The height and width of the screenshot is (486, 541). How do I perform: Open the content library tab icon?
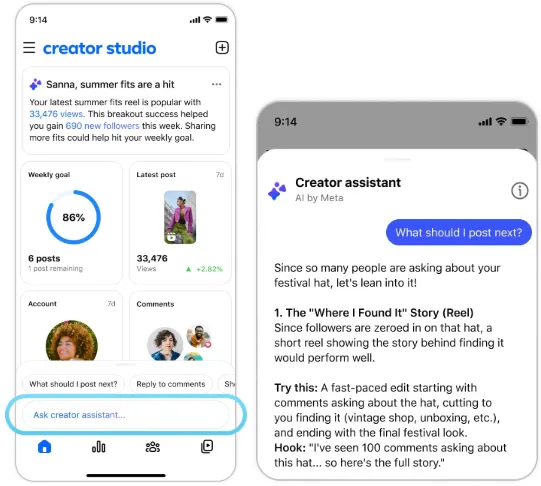(207, 446)
